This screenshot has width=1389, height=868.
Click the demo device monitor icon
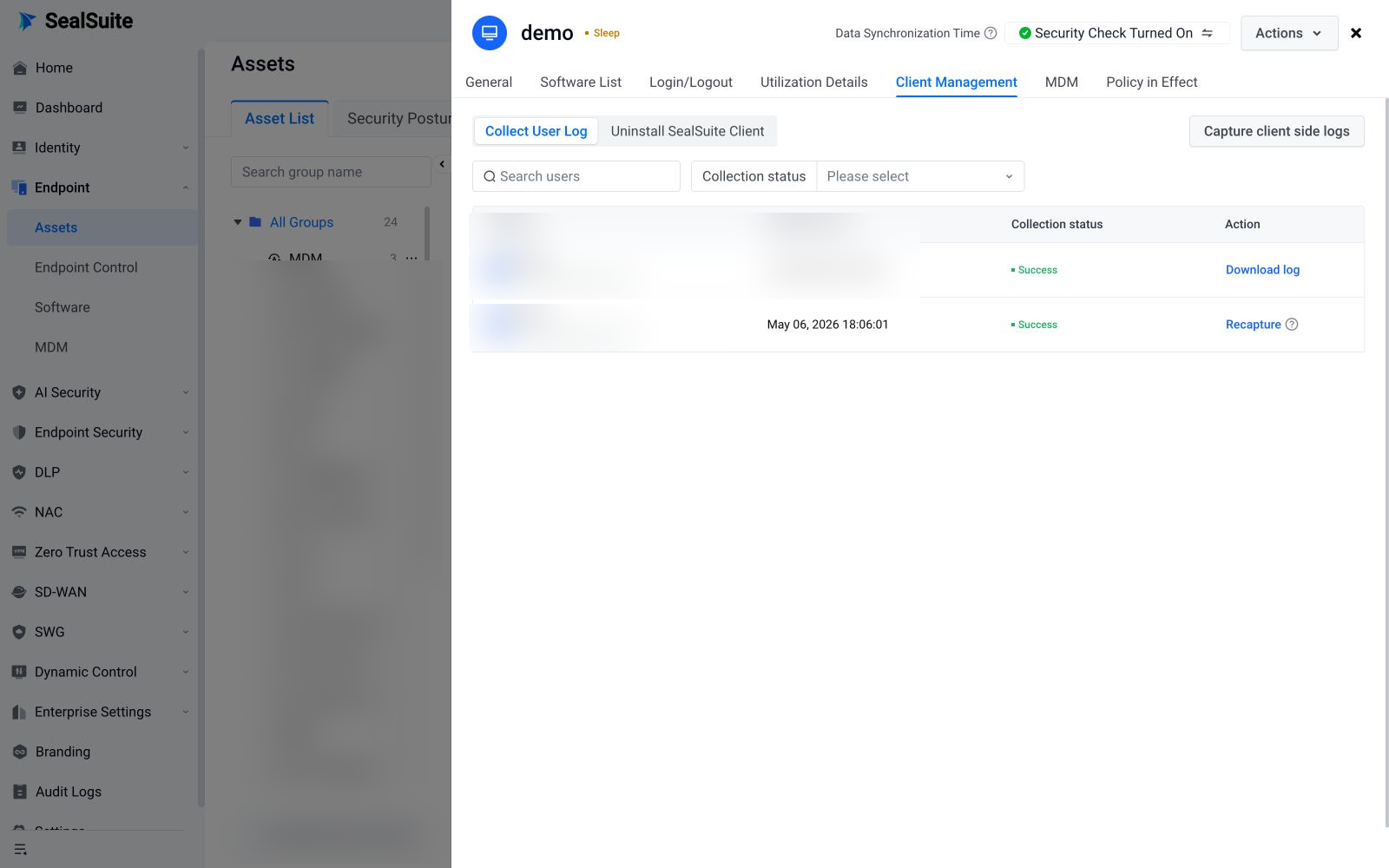[490, 33]
